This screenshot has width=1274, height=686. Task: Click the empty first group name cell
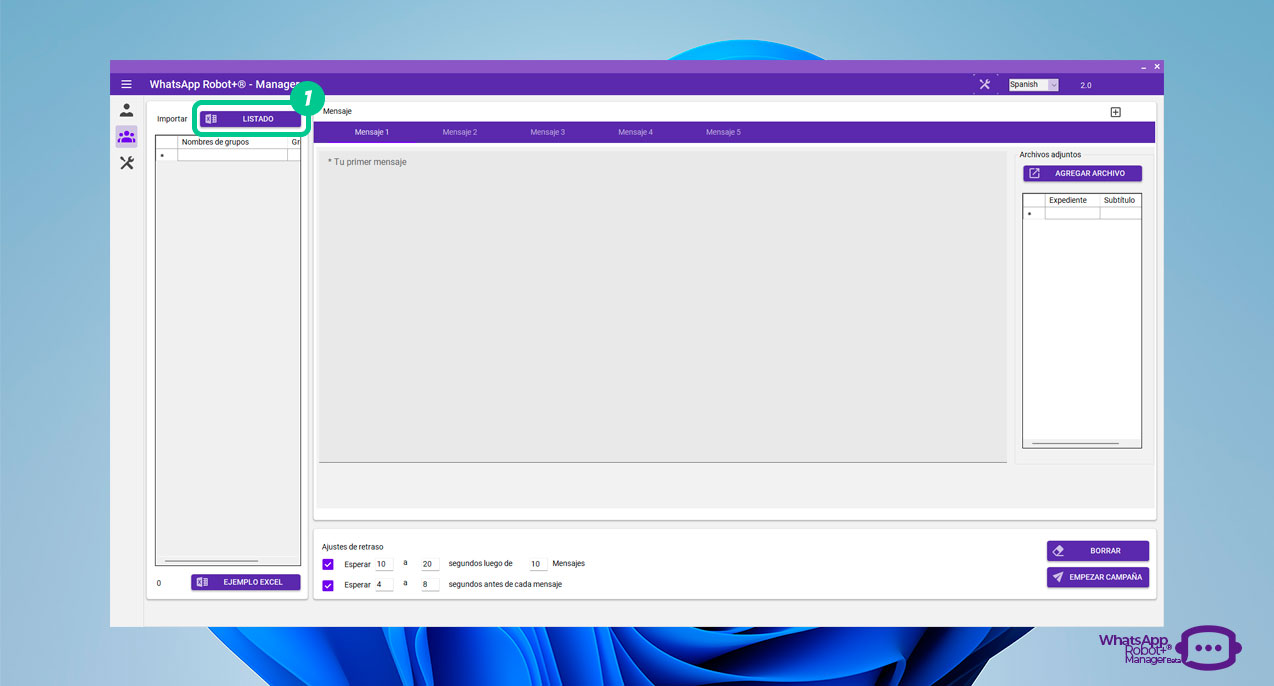coord(232,155)
